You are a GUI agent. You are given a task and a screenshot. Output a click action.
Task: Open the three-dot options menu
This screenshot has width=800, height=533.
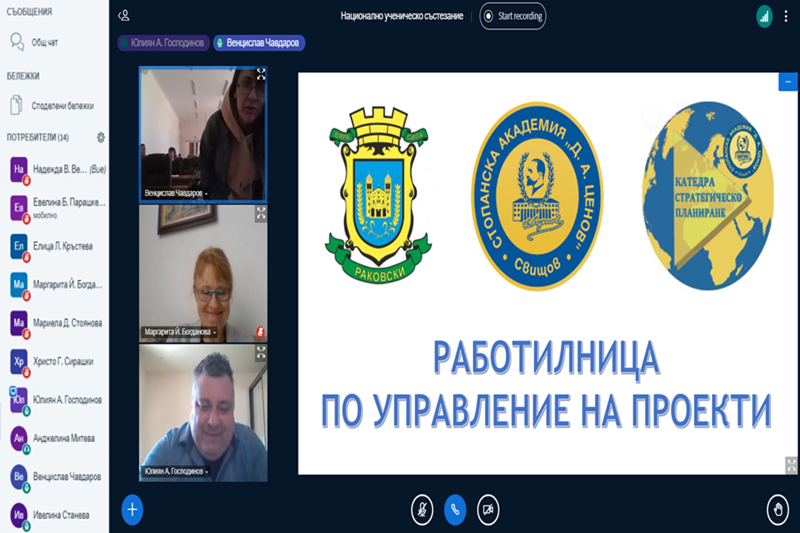pos(786,16)
